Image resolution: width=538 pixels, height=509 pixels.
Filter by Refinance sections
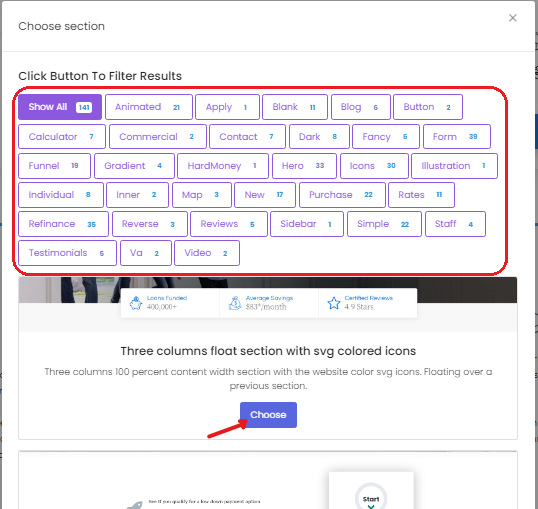(63, 224)
